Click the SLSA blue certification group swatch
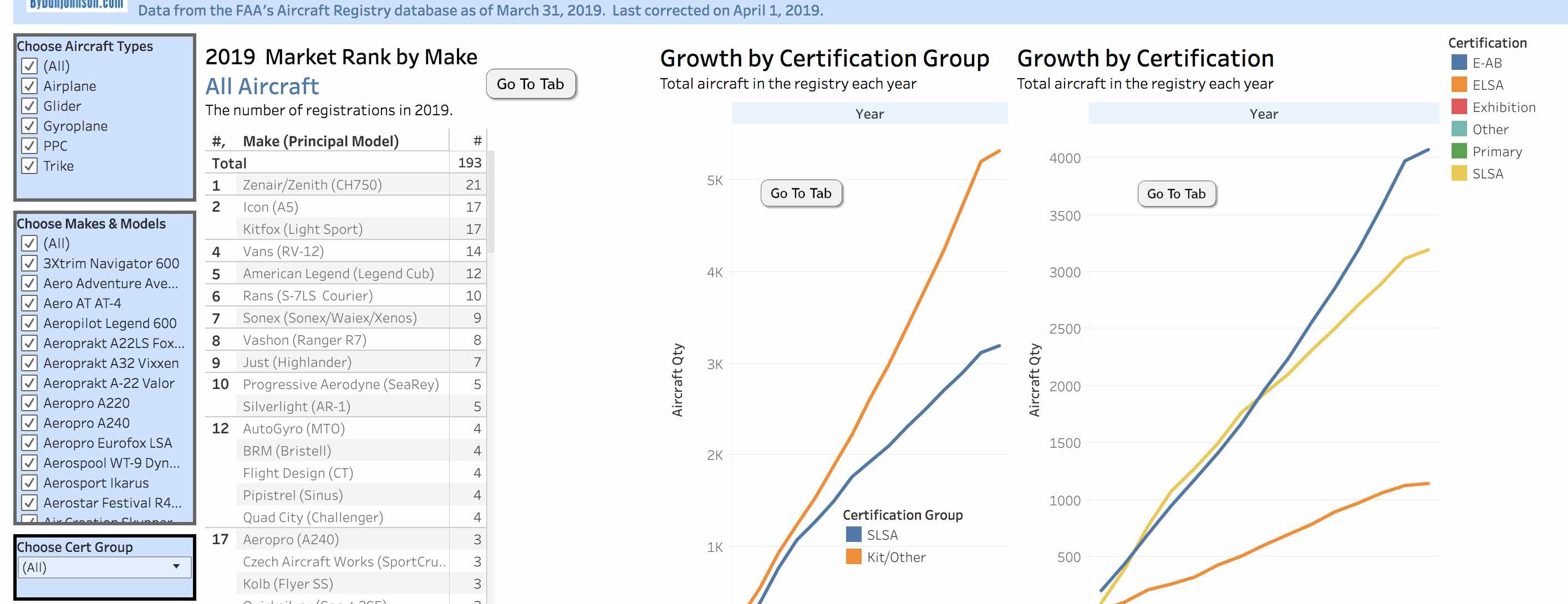This screenshot has height=604, width=1568. coord(853,535)
